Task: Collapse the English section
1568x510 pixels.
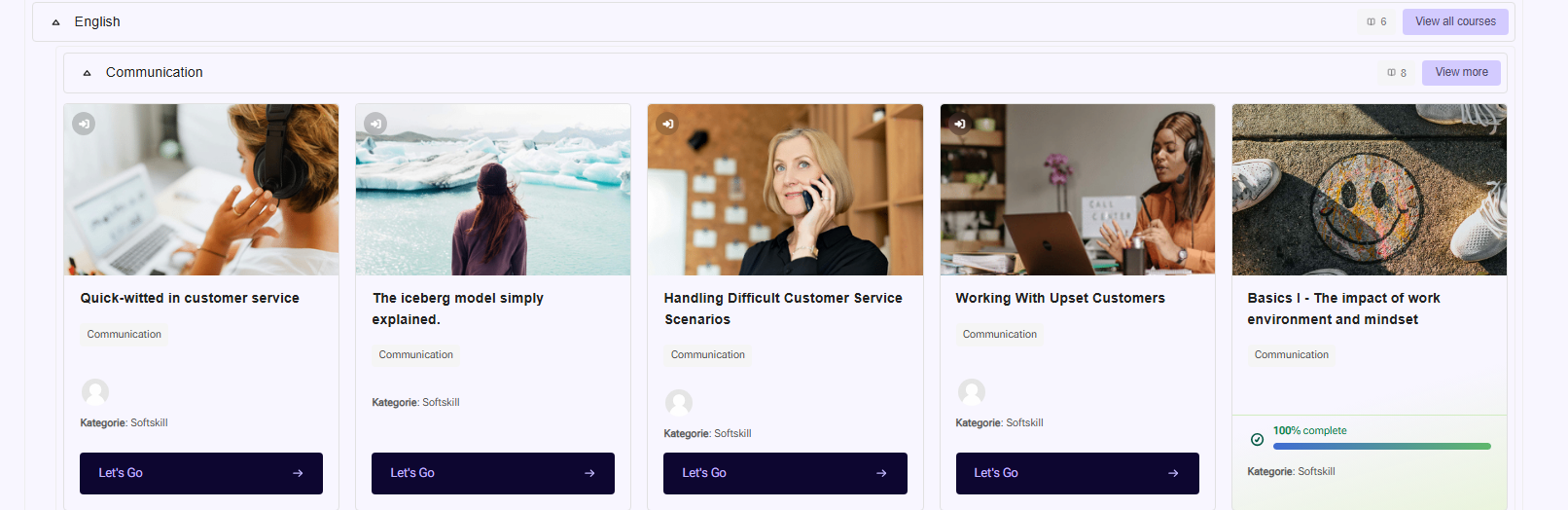Action: point(55,22)
